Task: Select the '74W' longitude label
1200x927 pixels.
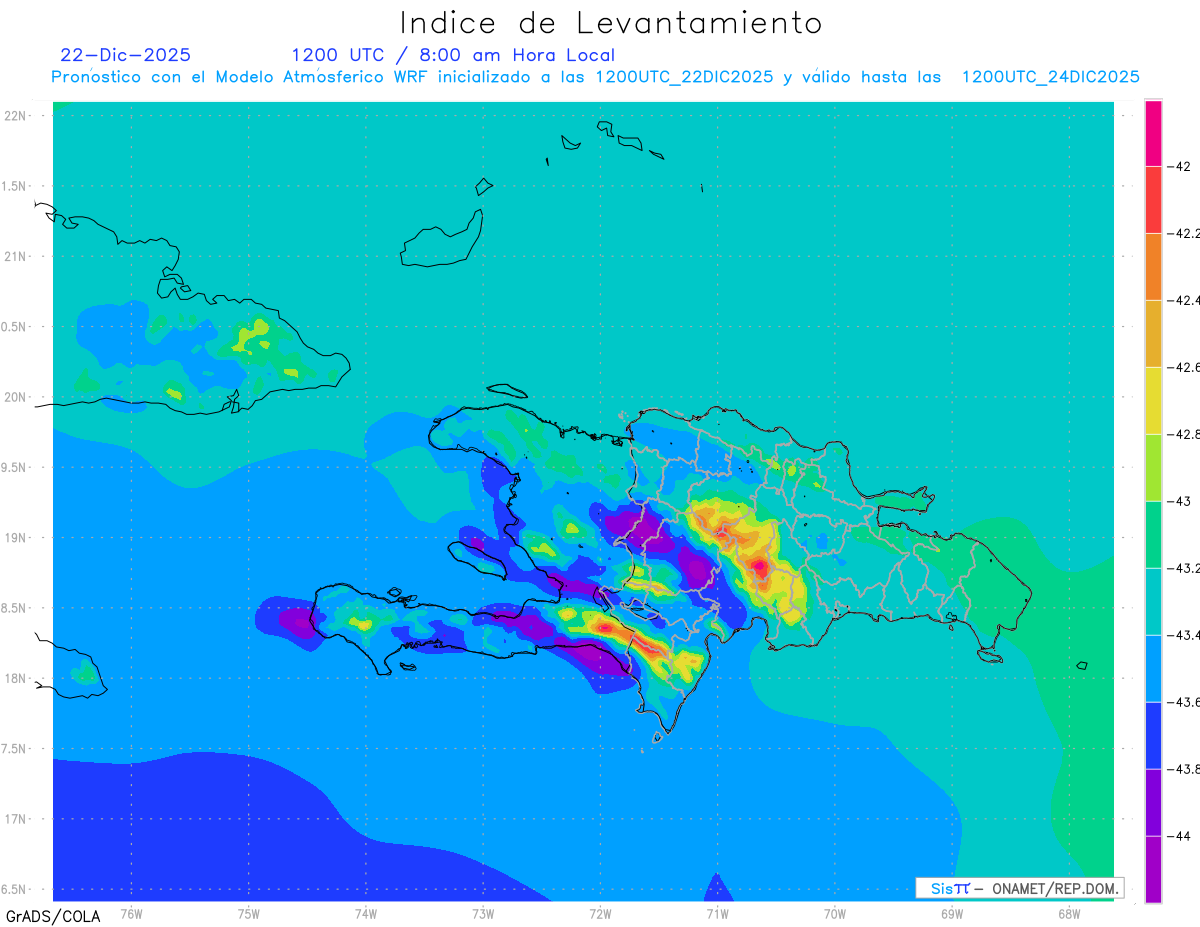Action: point(365,913)
